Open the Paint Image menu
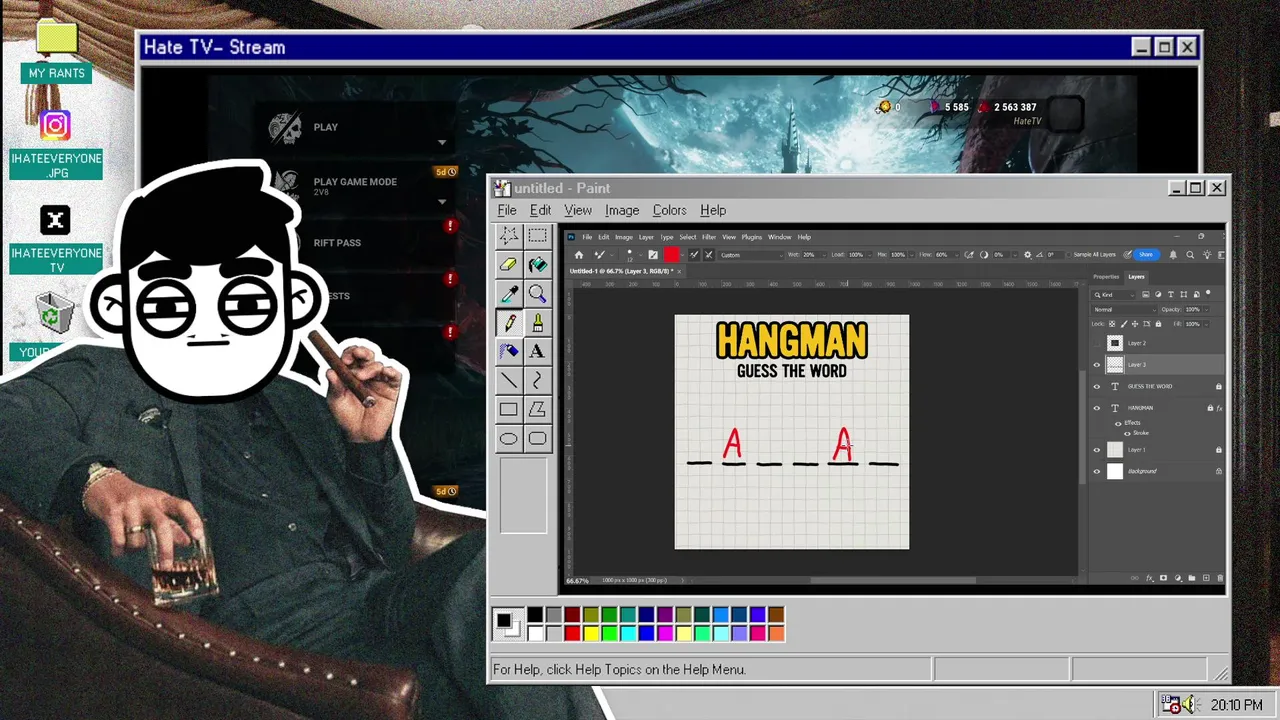The image size is (1280, 720). point(622,210)
